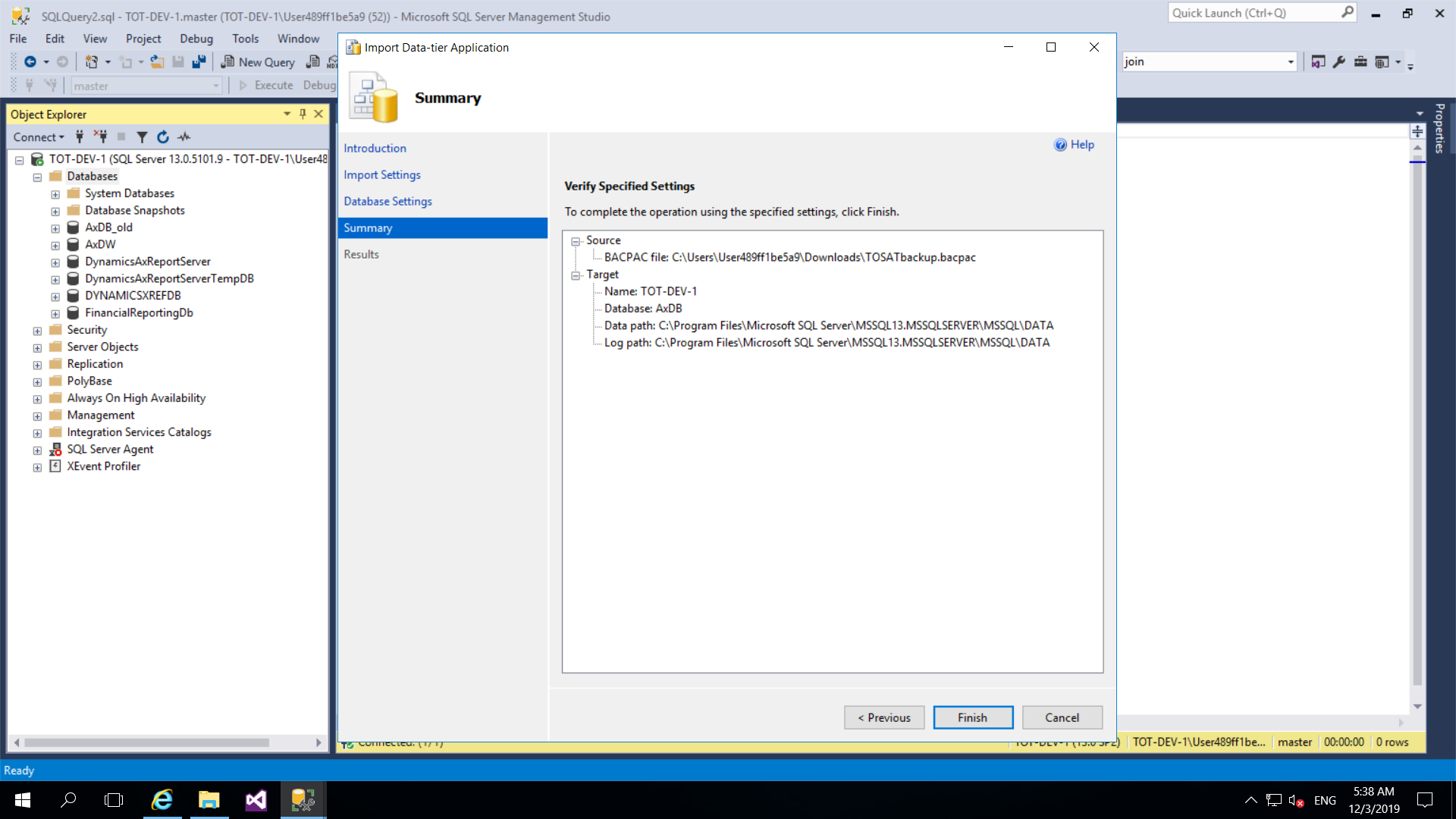The width and height of the screenshot is (1456, 819).
Task: Open the Connect dropdown in Object Explorer
Action: 39,137
